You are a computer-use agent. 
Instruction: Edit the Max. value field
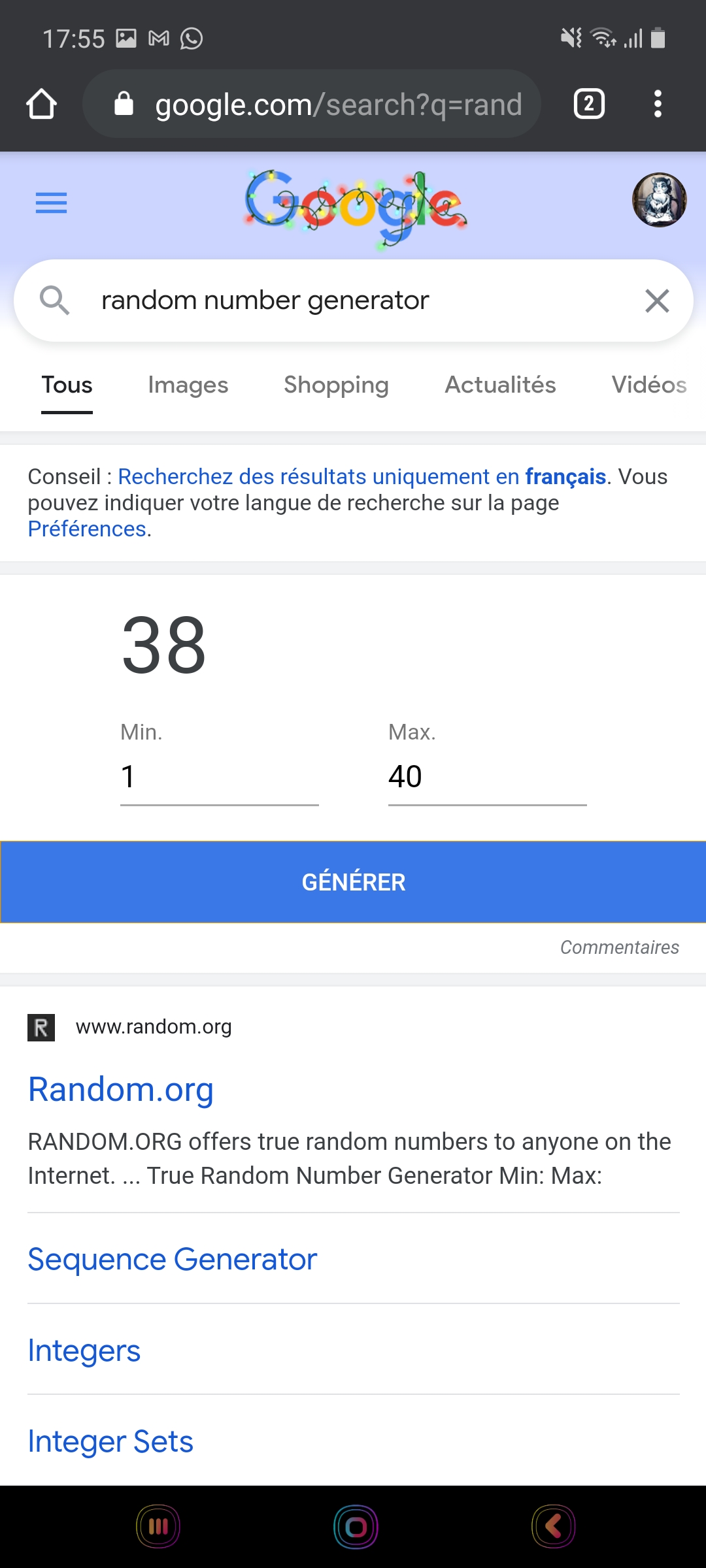[x=487, y=777]
